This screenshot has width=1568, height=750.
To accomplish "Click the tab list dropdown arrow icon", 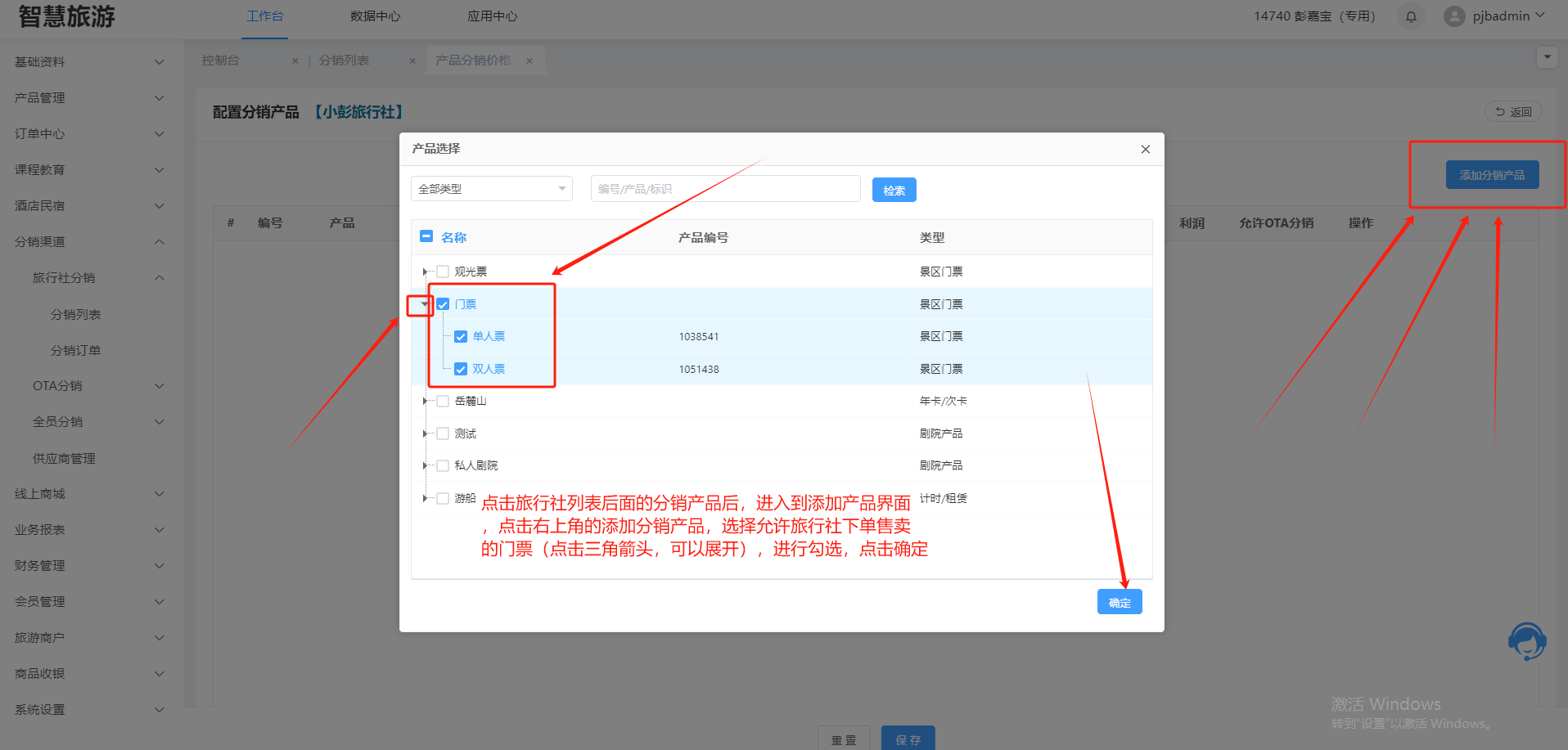I will pyautogui.click(x=1547, y=57).
